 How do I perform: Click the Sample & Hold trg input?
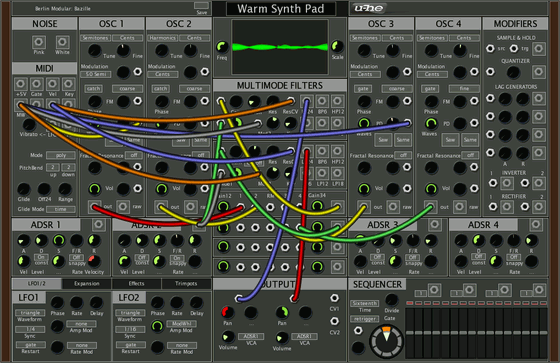514,49
